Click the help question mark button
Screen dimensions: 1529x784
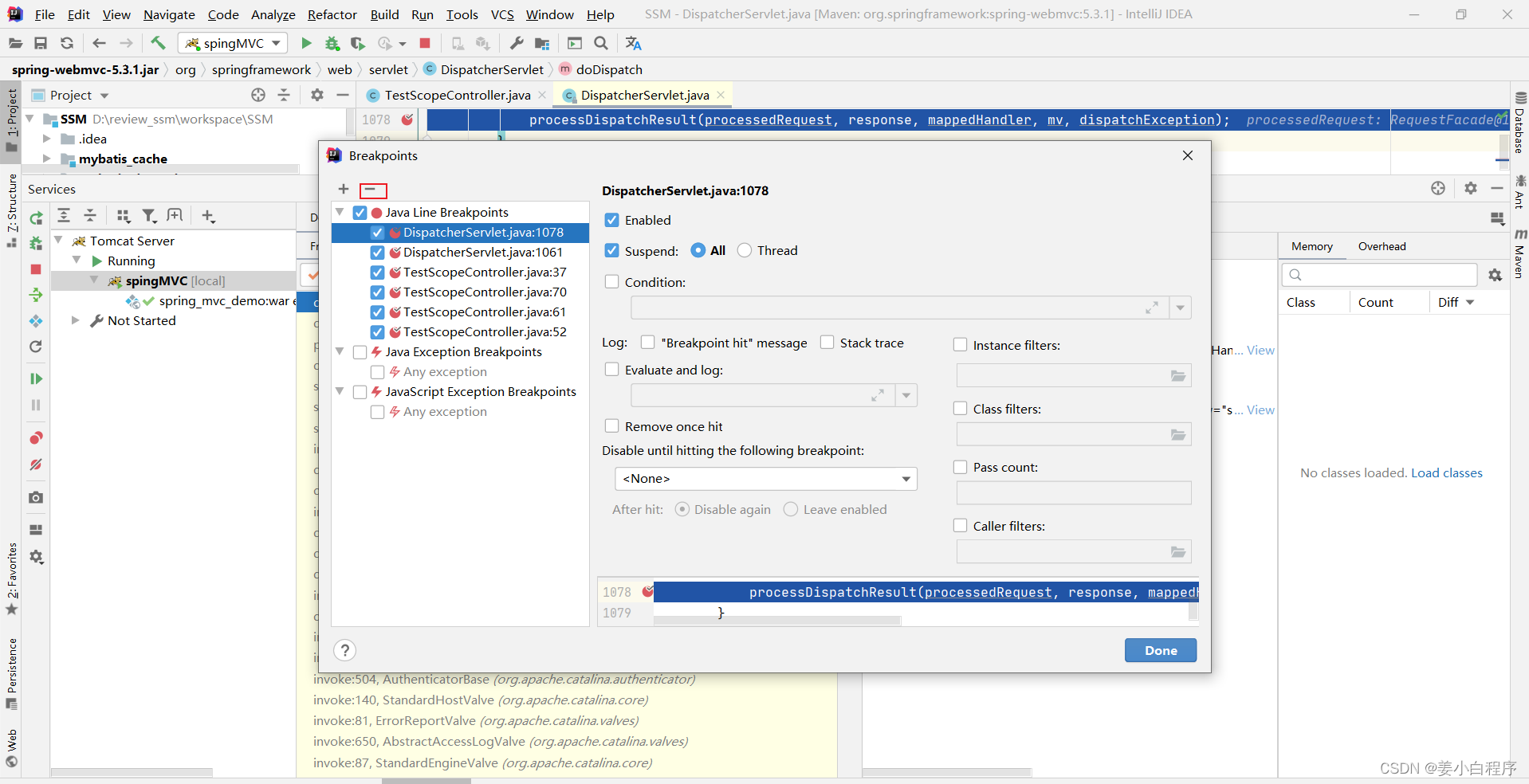(x=344, y=650)
